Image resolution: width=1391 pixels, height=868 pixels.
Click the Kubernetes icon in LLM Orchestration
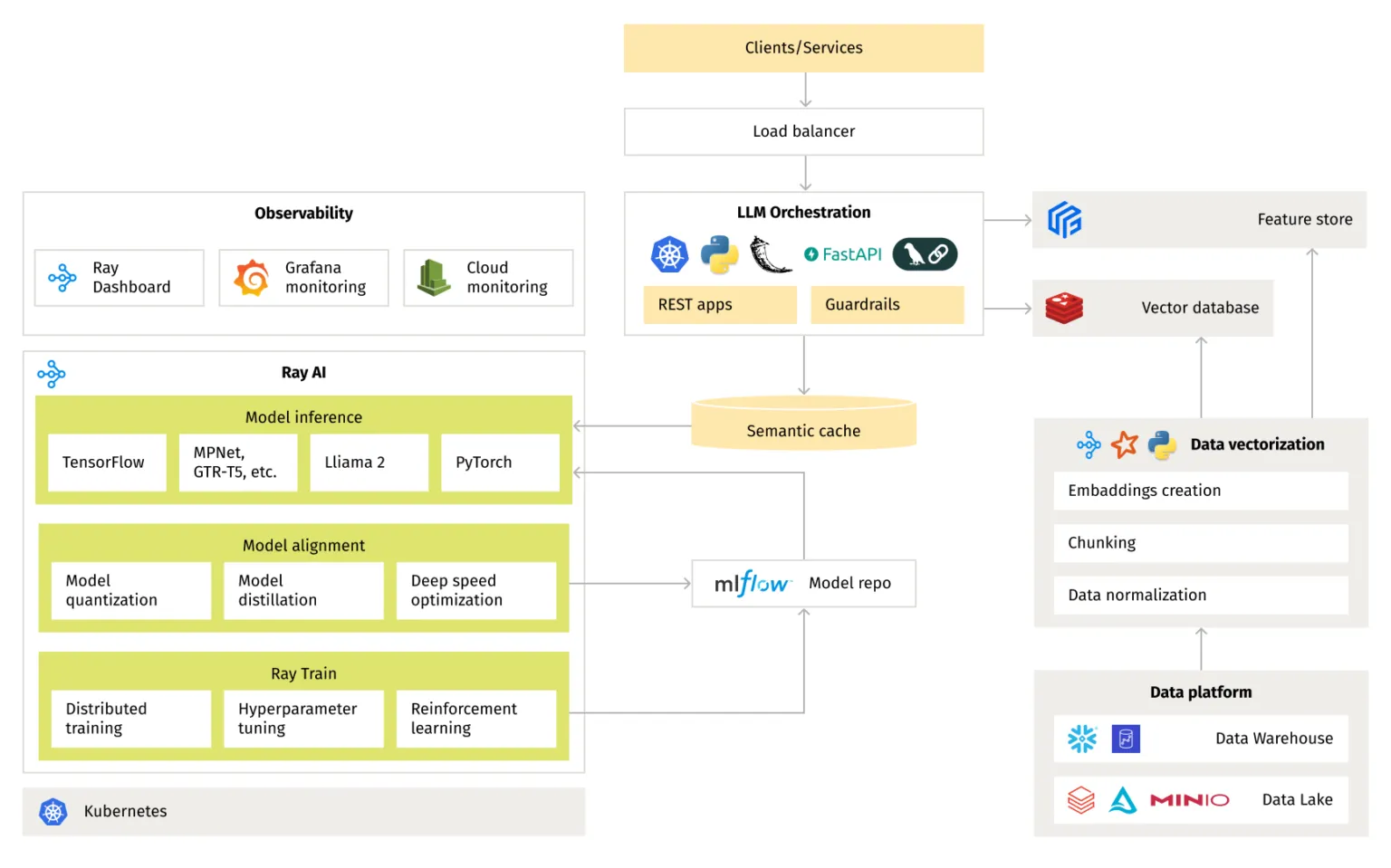point(669,254)
